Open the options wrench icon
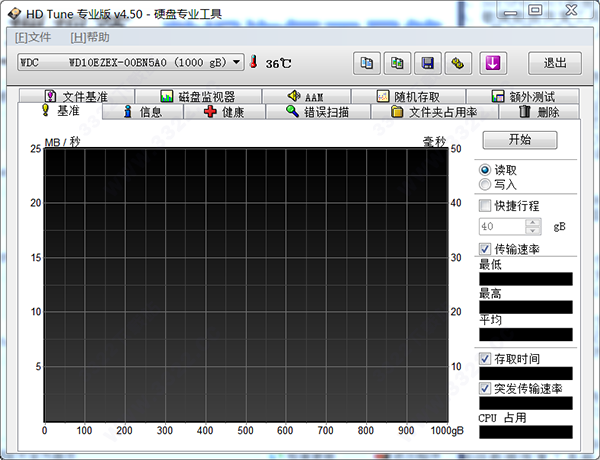The height and width of the screenshot is (460, 600). 456,63
